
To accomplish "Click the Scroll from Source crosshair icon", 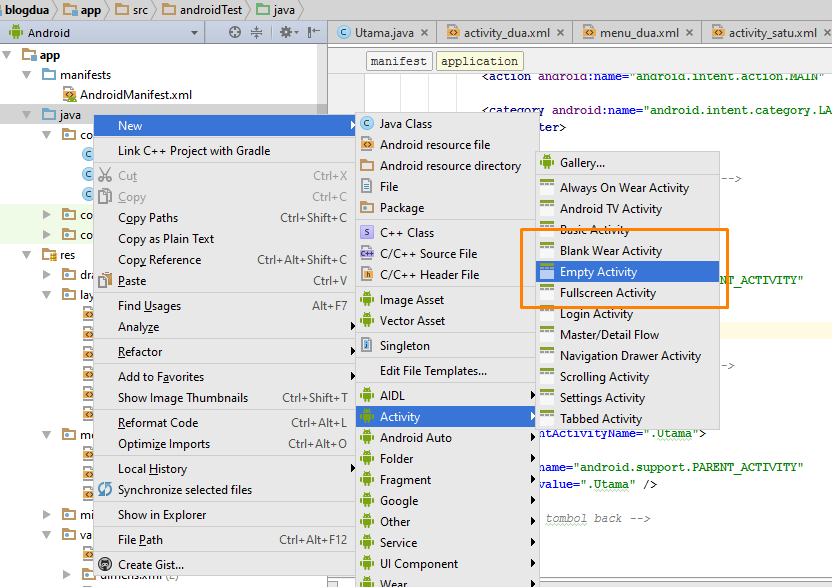I will [x=234, y=32].
